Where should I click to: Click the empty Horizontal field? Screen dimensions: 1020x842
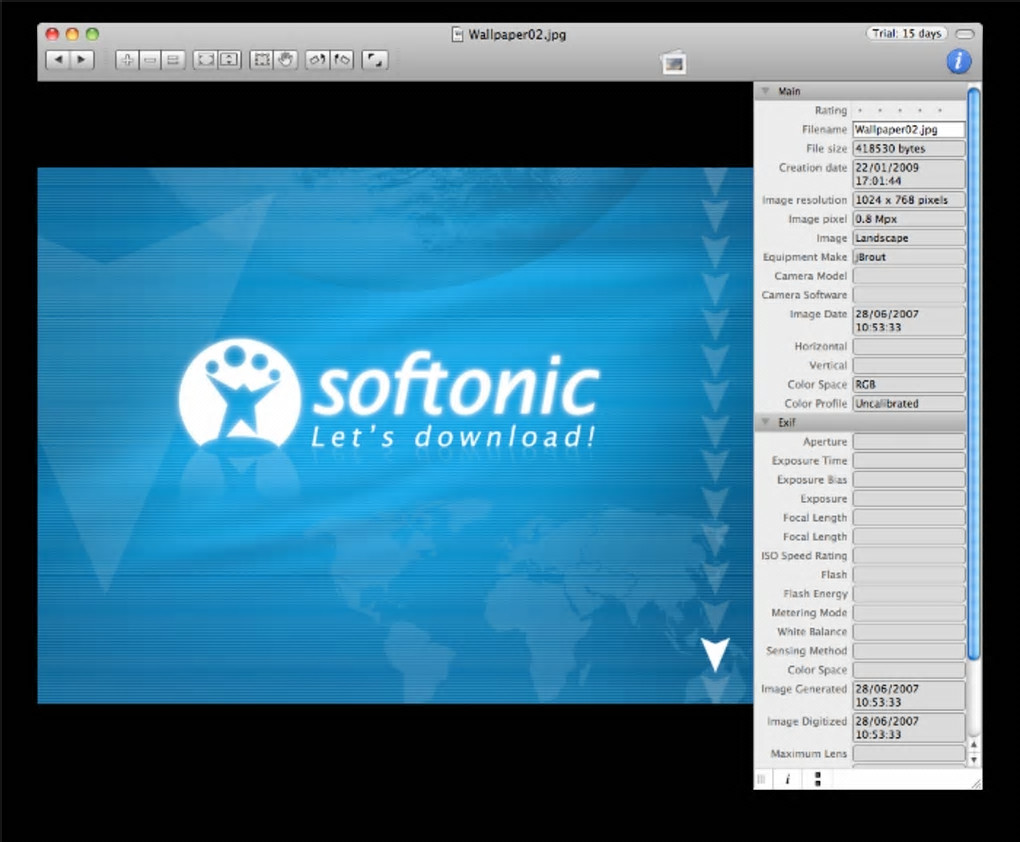909,346
